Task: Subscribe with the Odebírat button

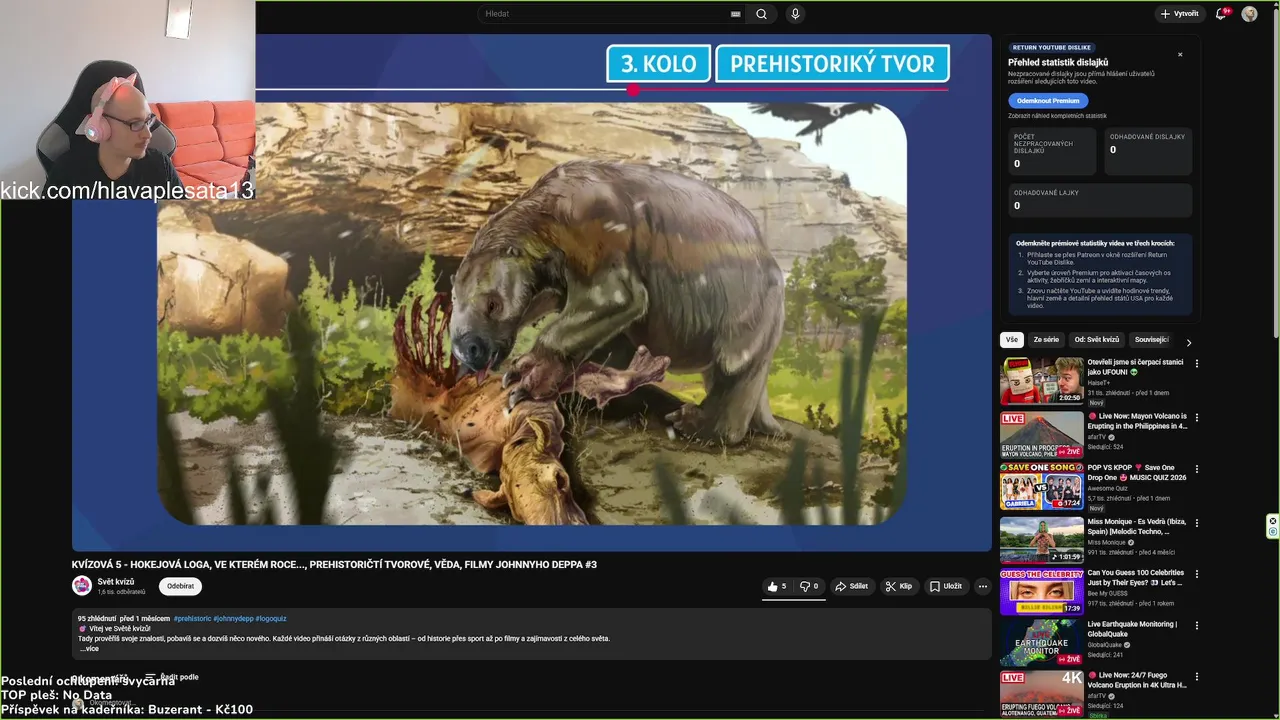Action: (x=180, y=586)
